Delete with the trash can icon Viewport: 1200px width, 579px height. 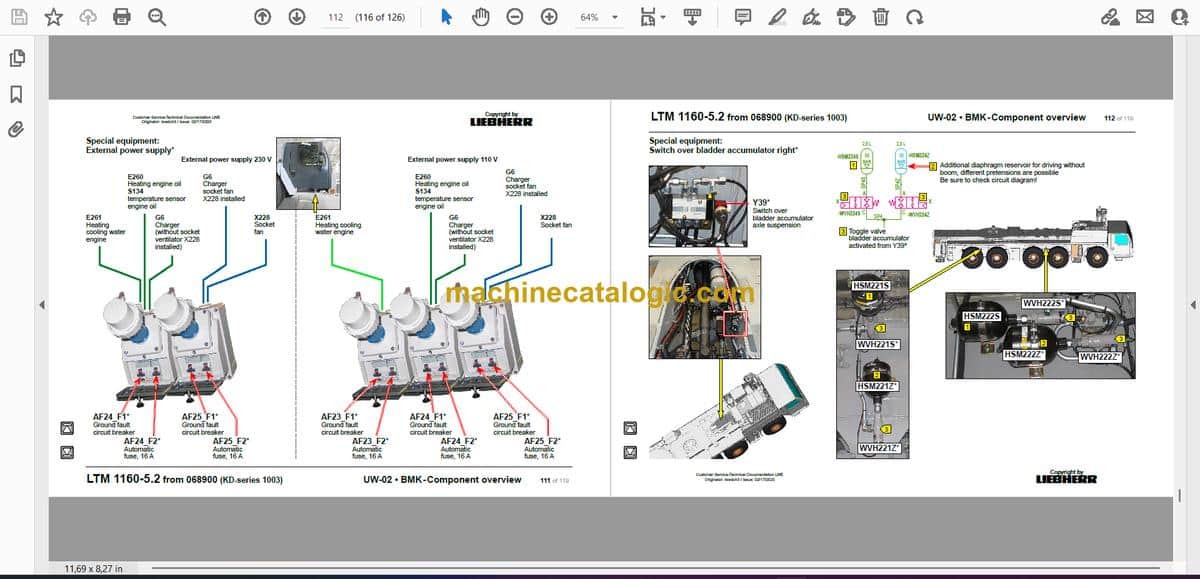tap(880, 17)
